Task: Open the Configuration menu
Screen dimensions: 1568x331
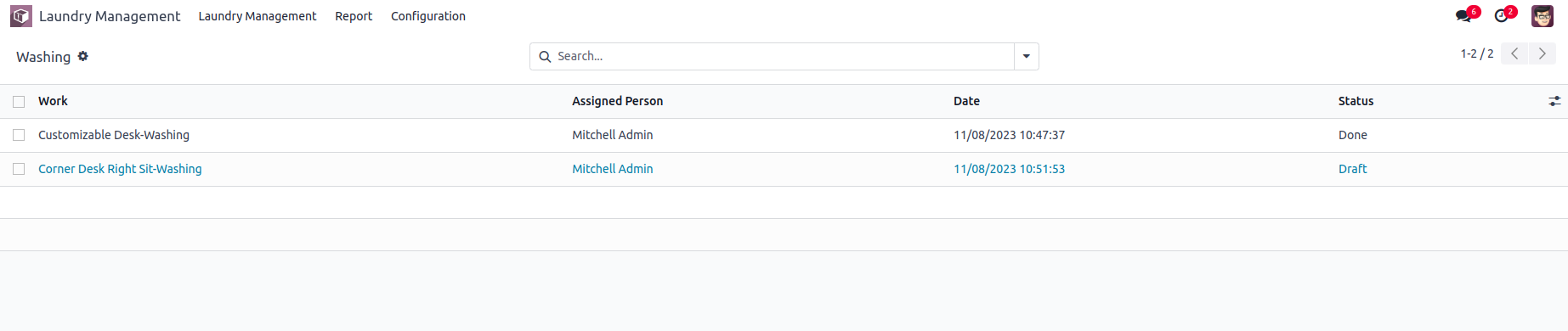Action: (428, 16)
